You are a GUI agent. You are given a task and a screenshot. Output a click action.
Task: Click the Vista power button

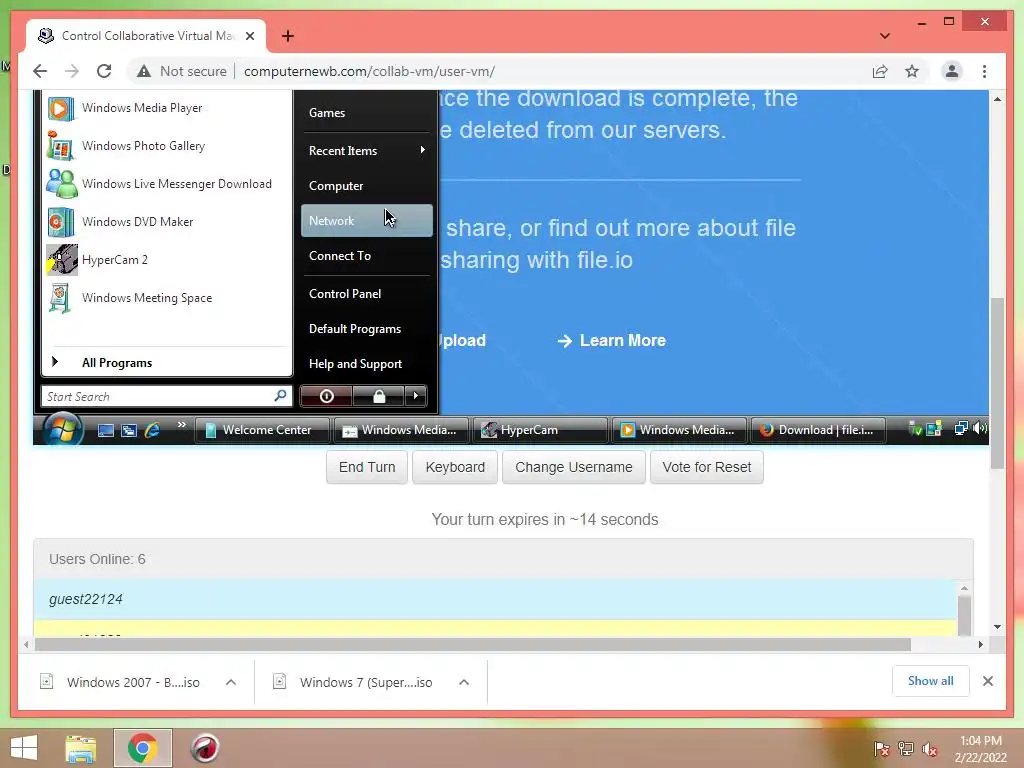click(327, 396)
